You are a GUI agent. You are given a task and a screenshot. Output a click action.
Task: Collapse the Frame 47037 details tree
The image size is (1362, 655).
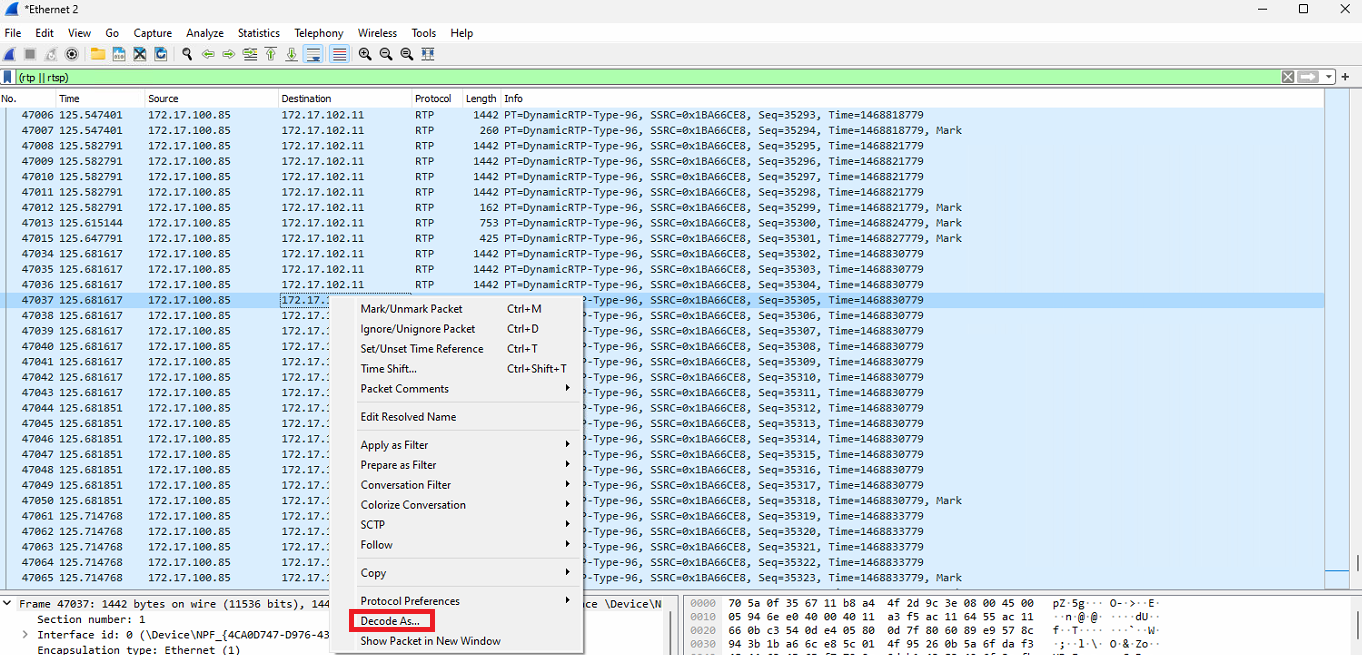pos(9,604)
